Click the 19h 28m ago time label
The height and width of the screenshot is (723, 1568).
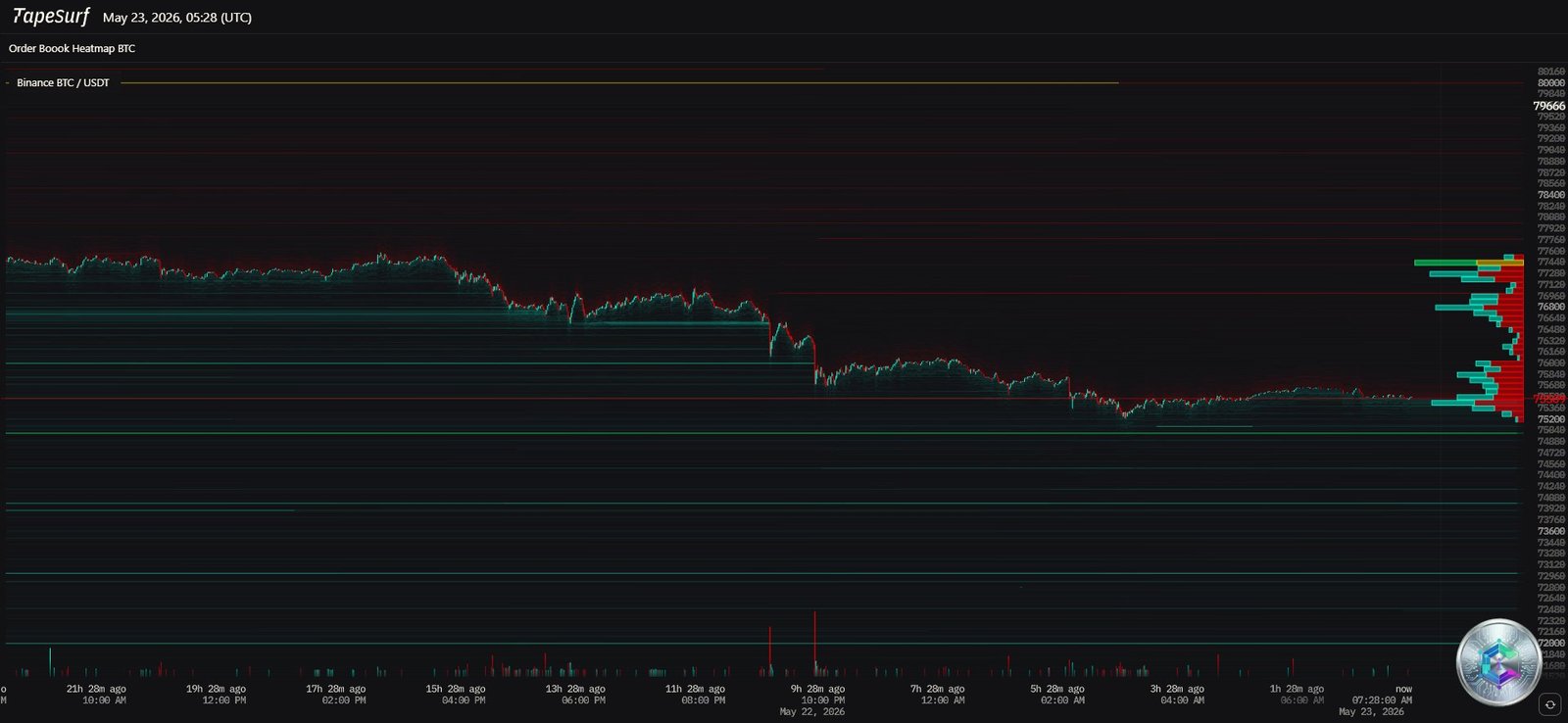(216, 689)
